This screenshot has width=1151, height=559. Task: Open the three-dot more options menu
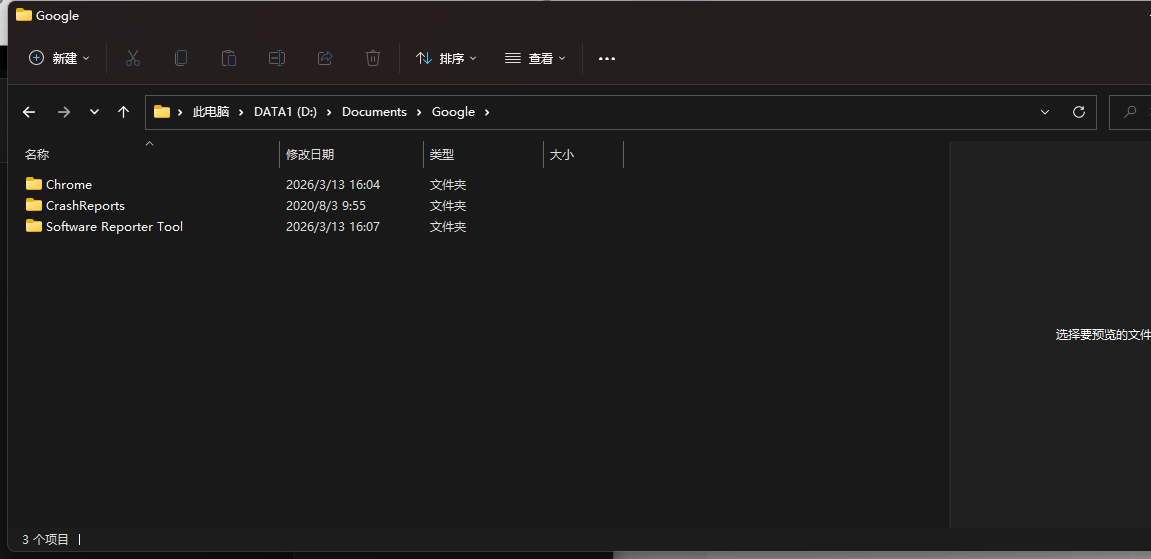[607, 59]
